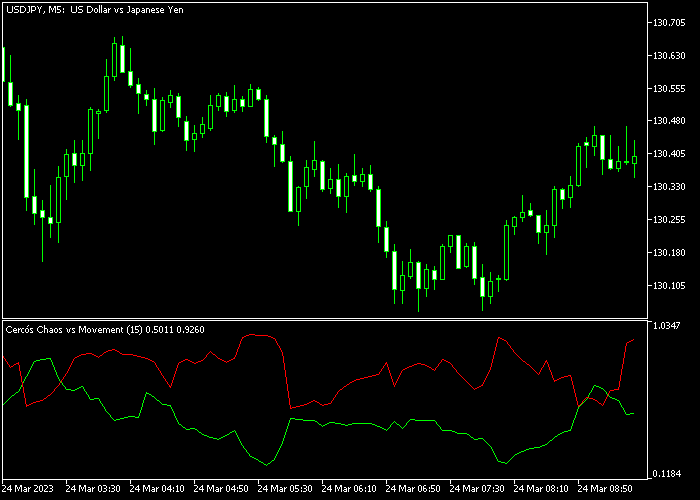Click the 24 Mar 07:30 time label

point(477,489)
